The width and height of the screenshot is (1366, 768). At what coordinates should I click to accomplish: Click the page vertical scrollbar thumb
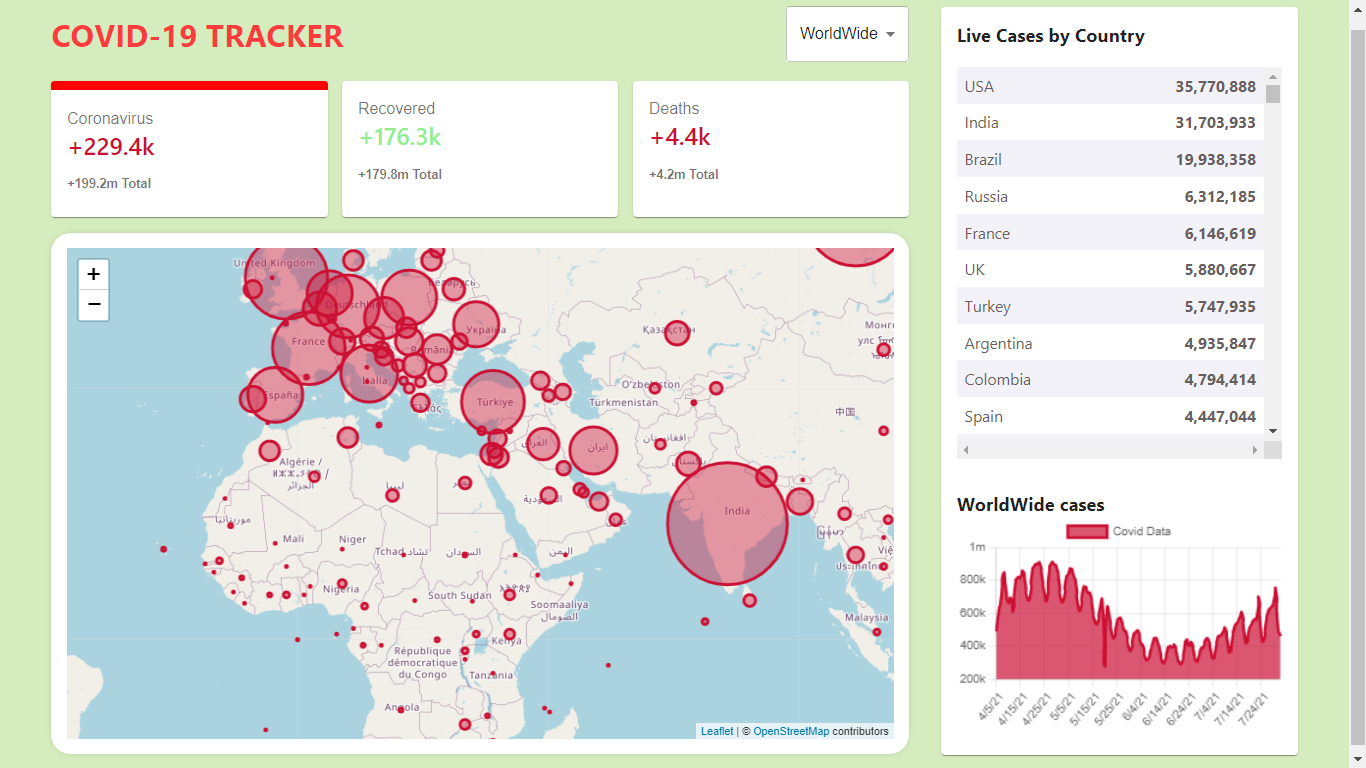pyautogui.click(x=1358, y=385)
